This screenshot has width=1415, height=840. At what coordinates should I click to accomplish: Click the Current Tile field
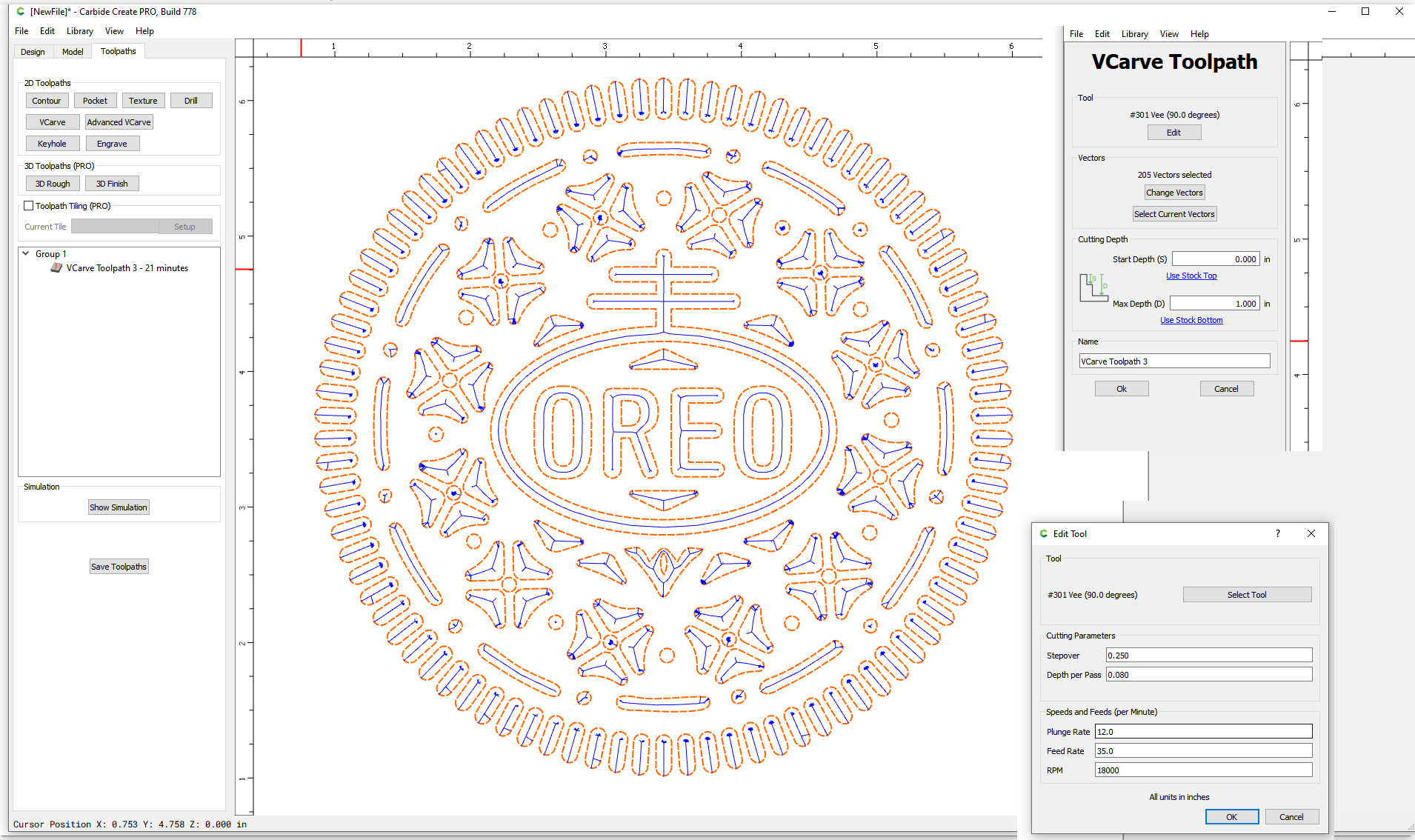[x=115, y=227]
